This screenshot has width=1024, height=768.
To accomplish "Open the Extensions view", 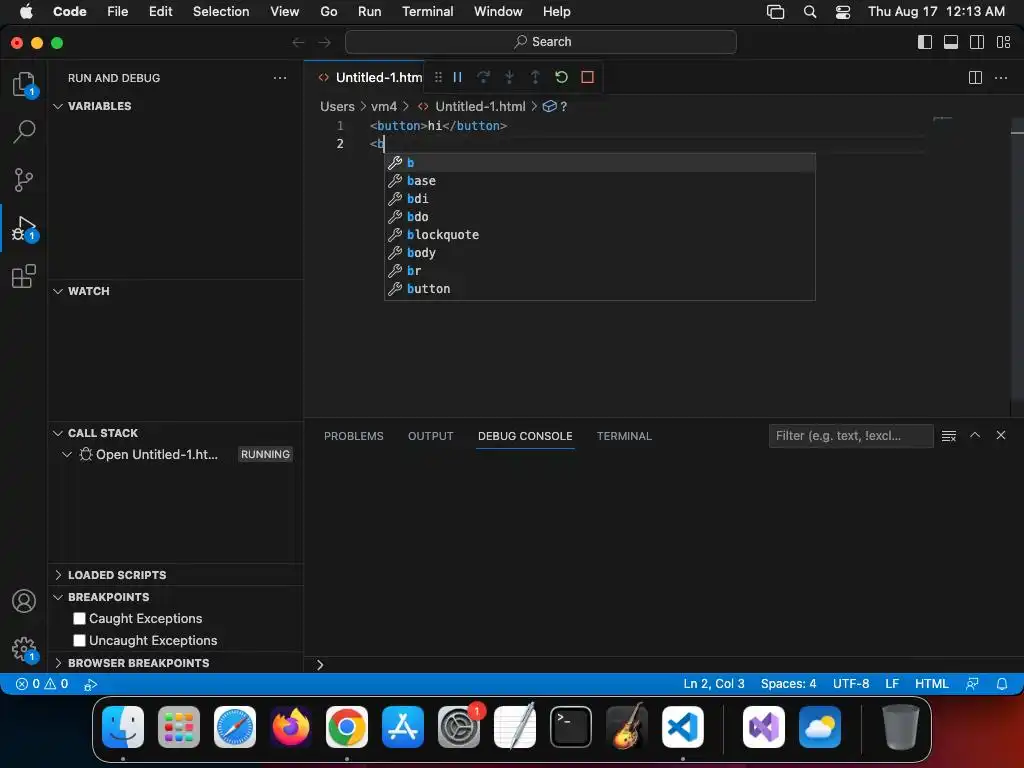I will (x=24, y=276).
